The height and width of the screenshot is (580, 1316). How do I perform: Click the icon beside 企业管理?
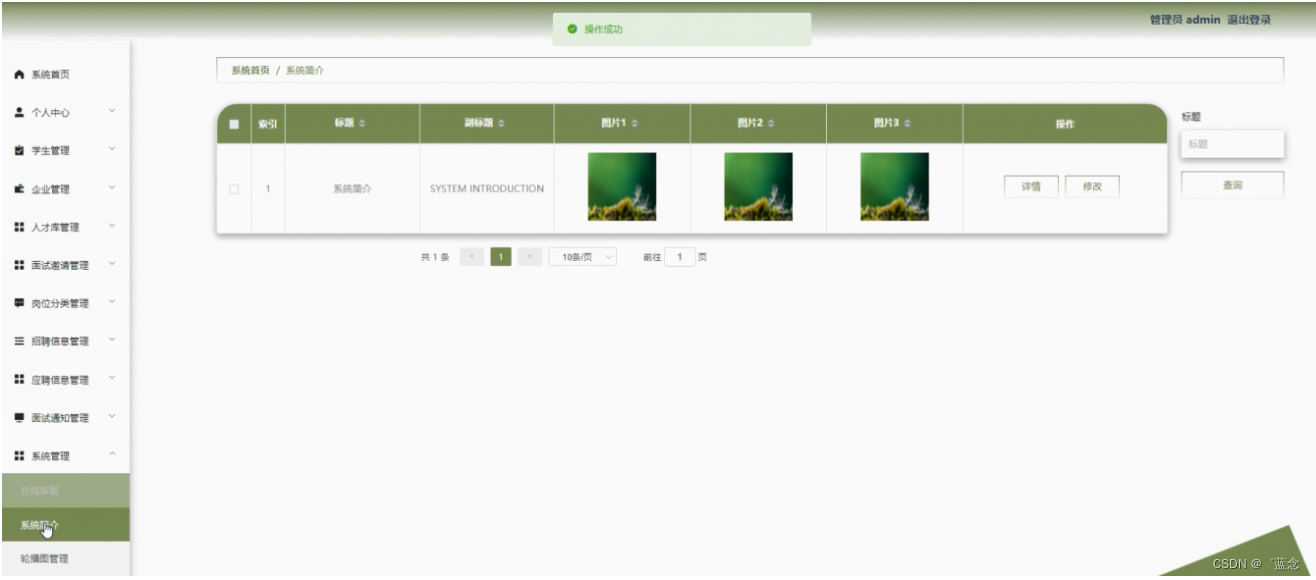pos(19,189)
